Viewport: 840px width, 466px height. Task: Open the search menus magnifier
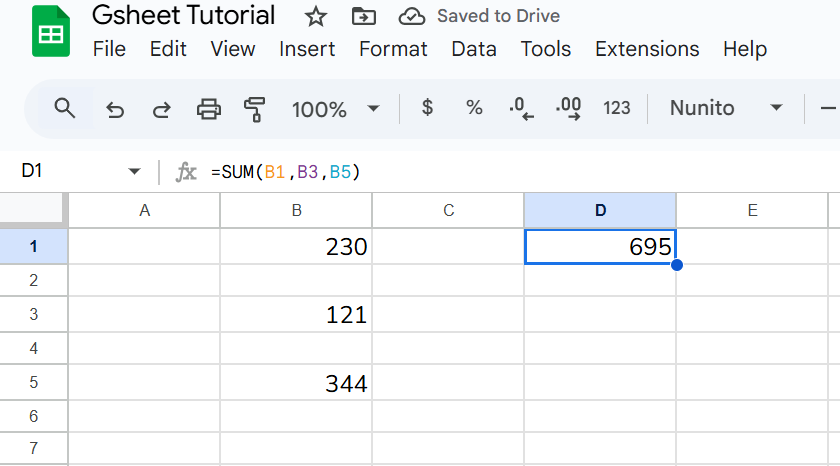pyautogui.click(x=65, y=108)
